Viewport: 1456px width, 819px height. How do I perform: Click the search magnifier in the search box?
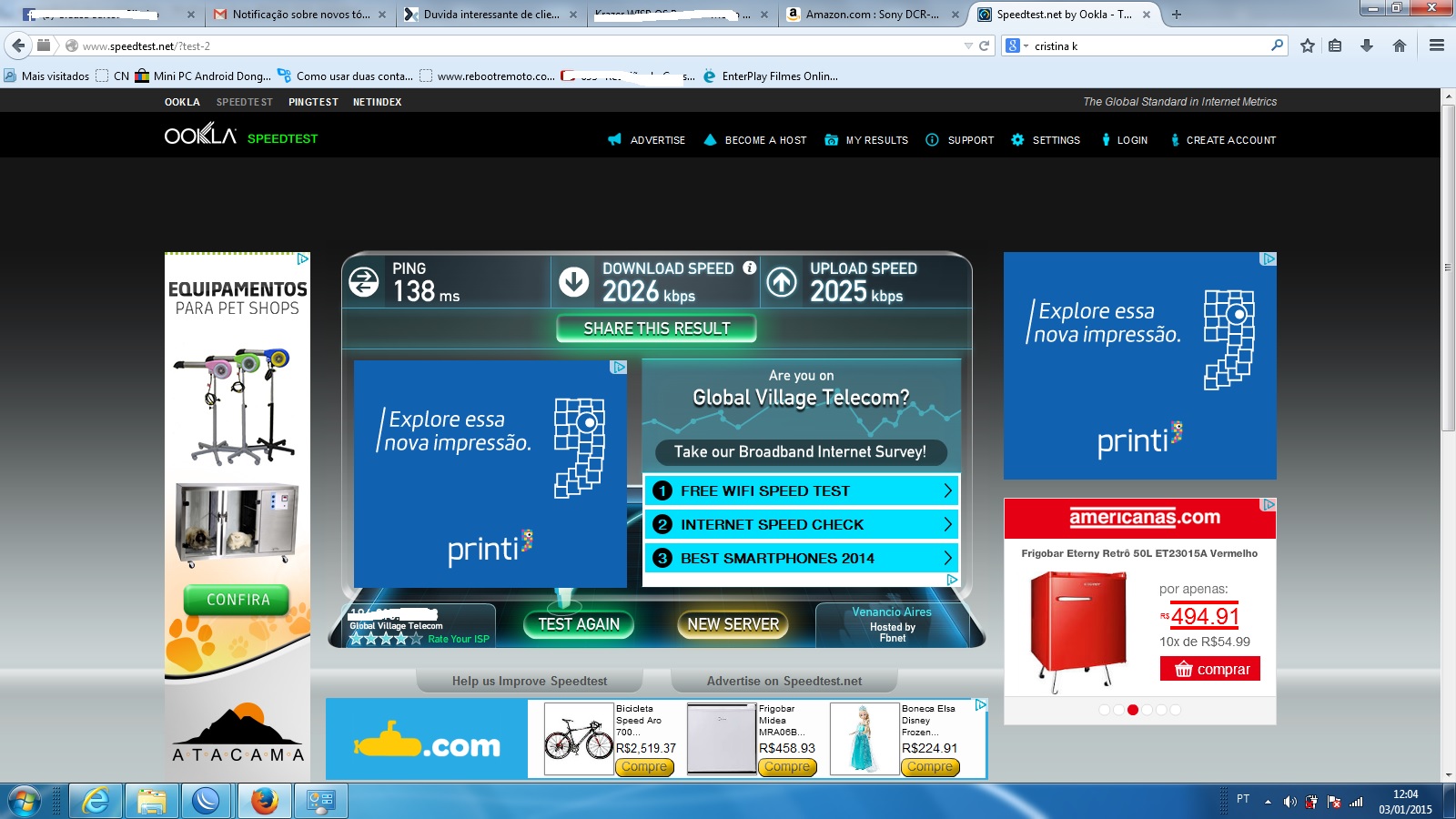click(1277, 45)
